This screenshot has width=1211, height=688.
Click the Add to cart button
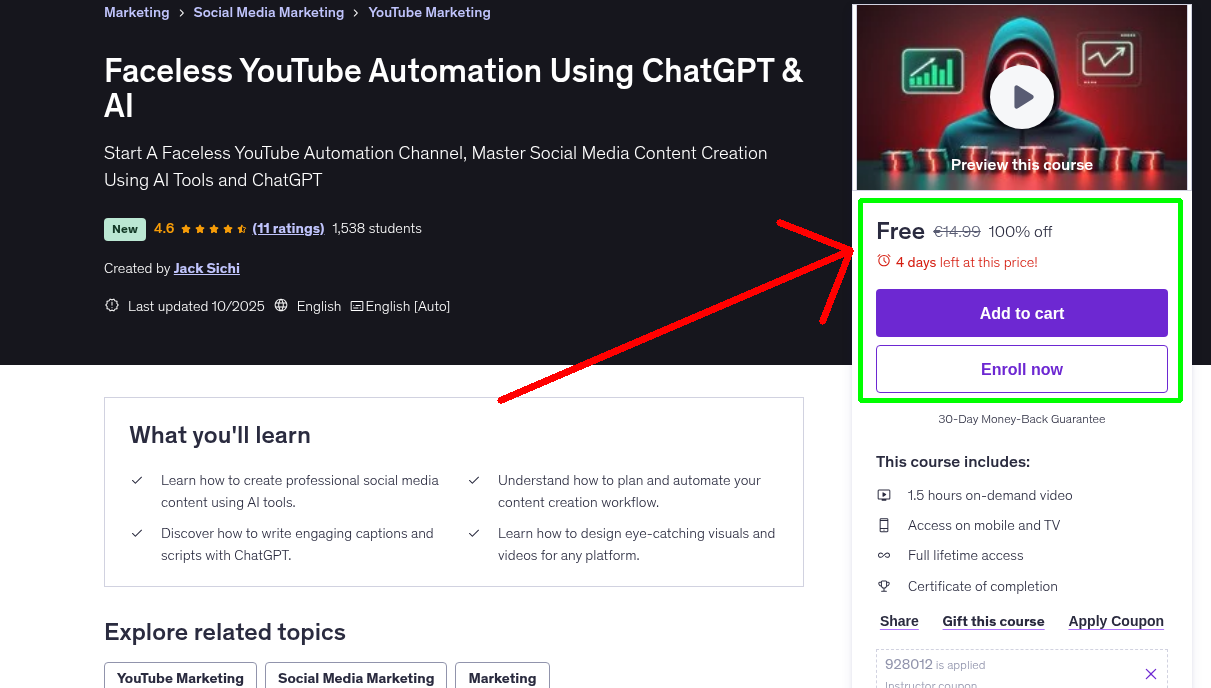click(x=1021, y=312)
